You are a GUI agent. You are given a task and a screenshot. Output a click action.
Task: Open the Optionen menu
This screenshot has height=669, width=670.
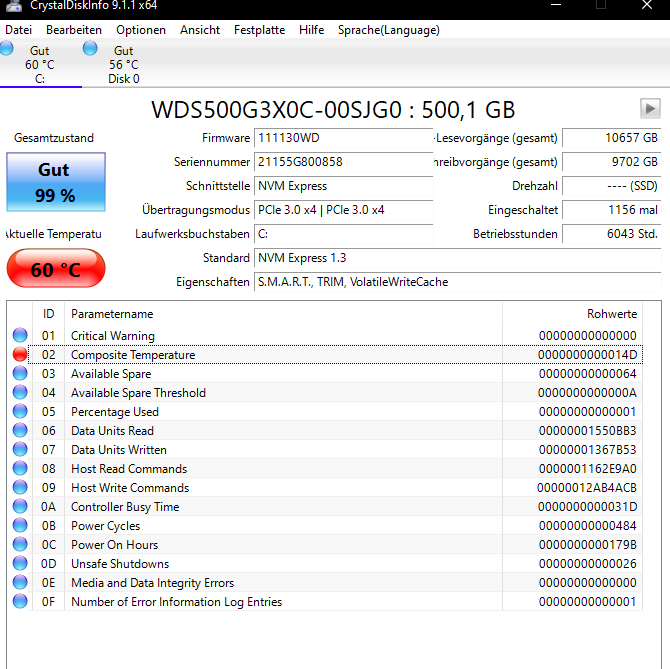141,30
